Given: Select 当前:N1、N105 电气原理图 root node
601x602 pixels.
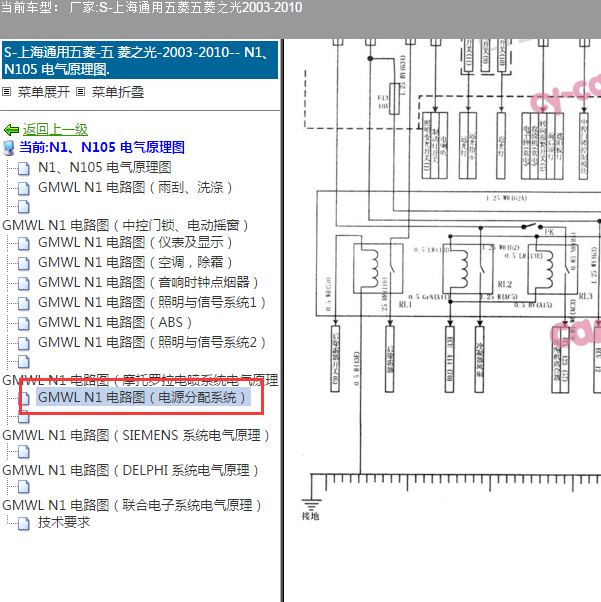Looking at the screenshot, I should point(102,147).
